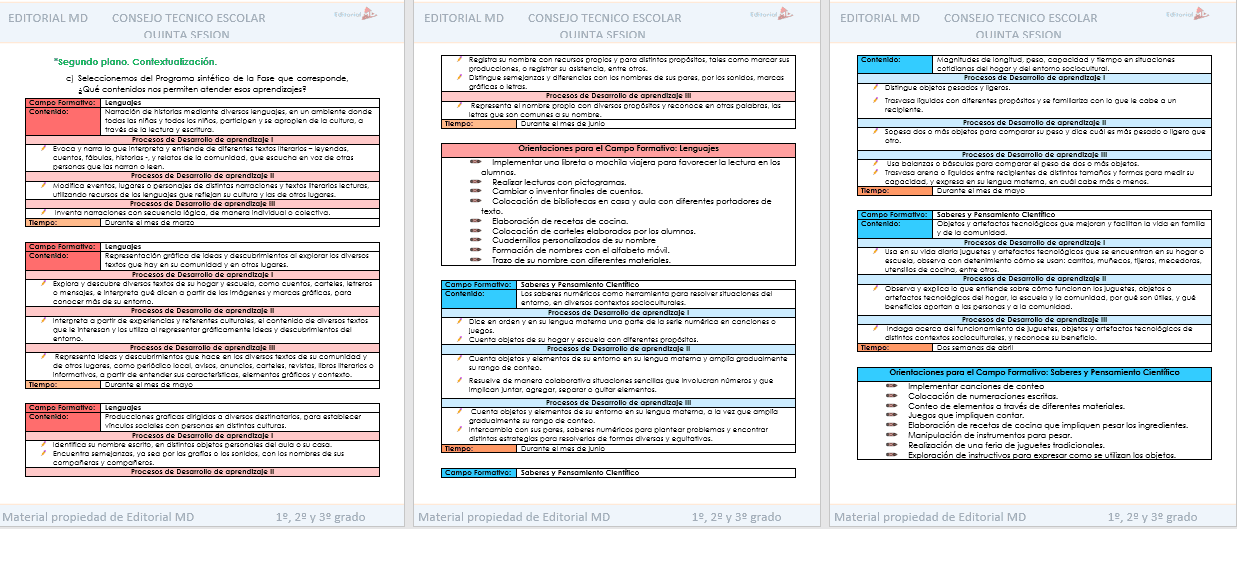Click 'Producciones graficas dirigidas a diversos destinatarios' cell
Image resolution: width=1237 pixels, height=563 pixels.
coord(241,421)
